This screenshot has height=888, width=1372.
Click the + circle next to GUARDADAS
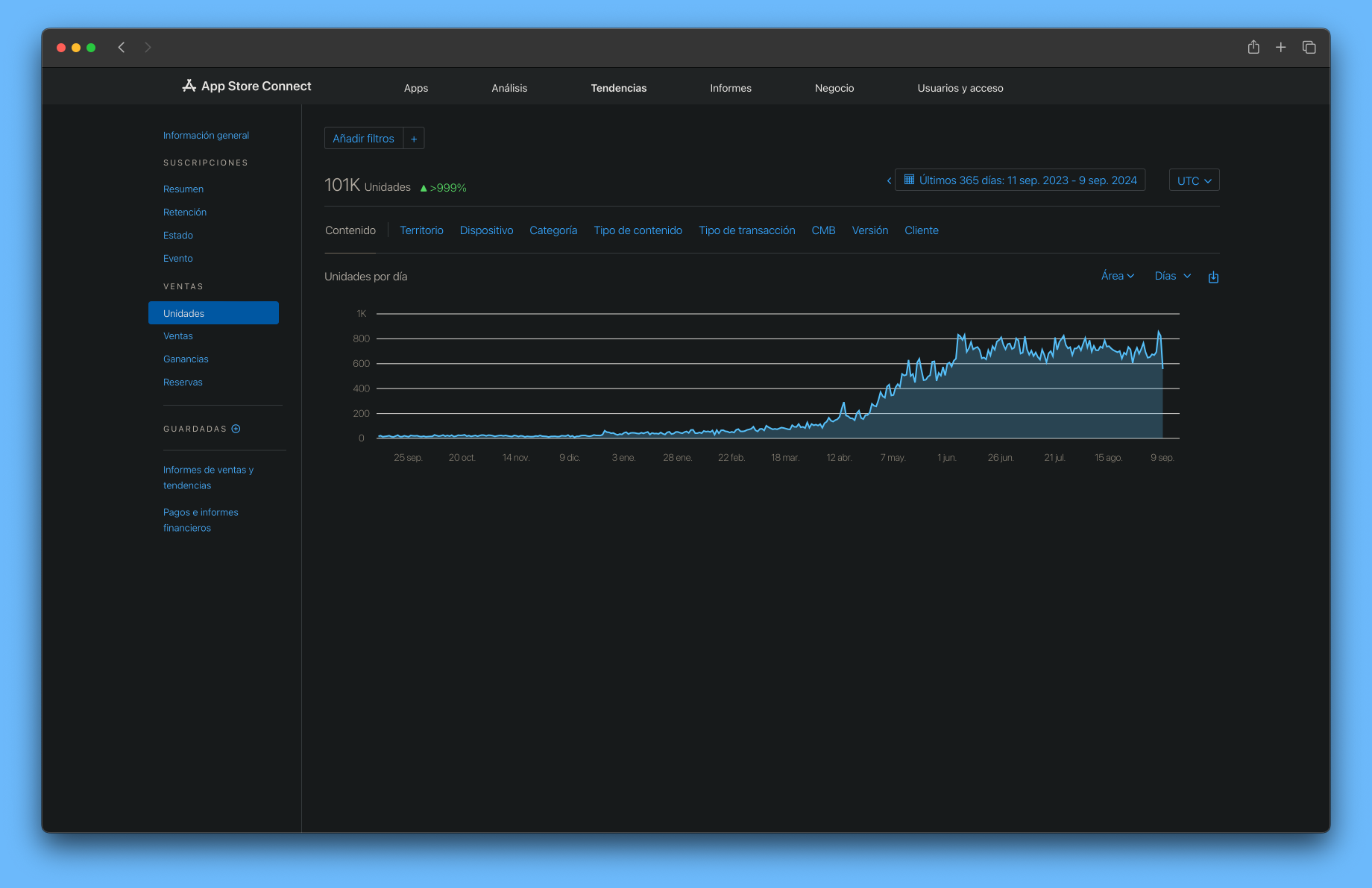click(x=236, y=428)
